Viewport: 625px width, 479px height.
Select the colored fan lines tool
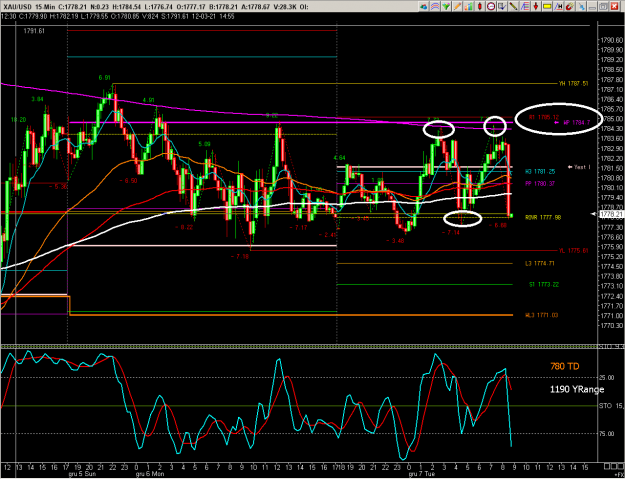click(x=525, y=6)
